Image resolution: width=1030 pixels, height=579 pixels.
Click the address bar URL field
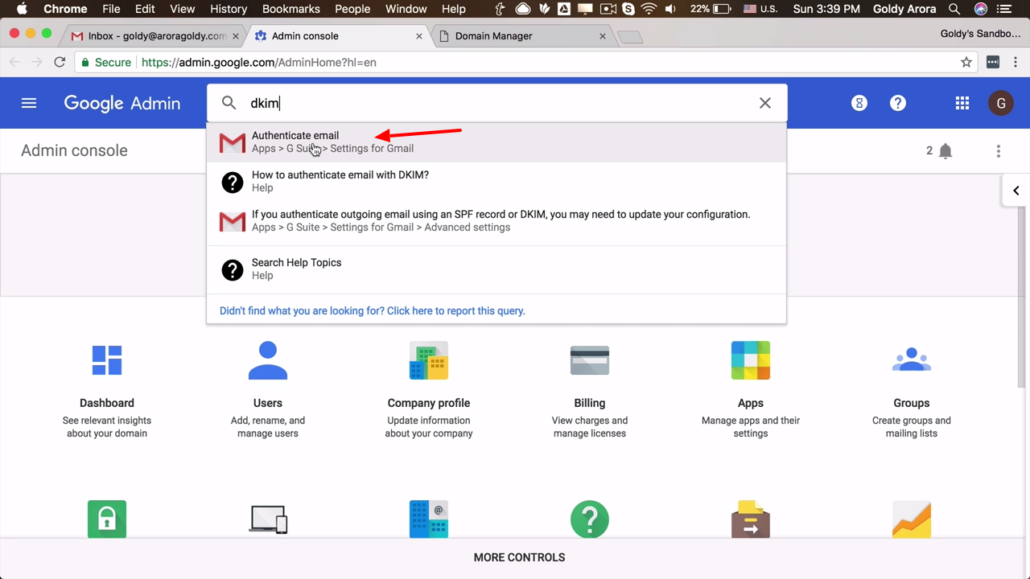[526, 62]
